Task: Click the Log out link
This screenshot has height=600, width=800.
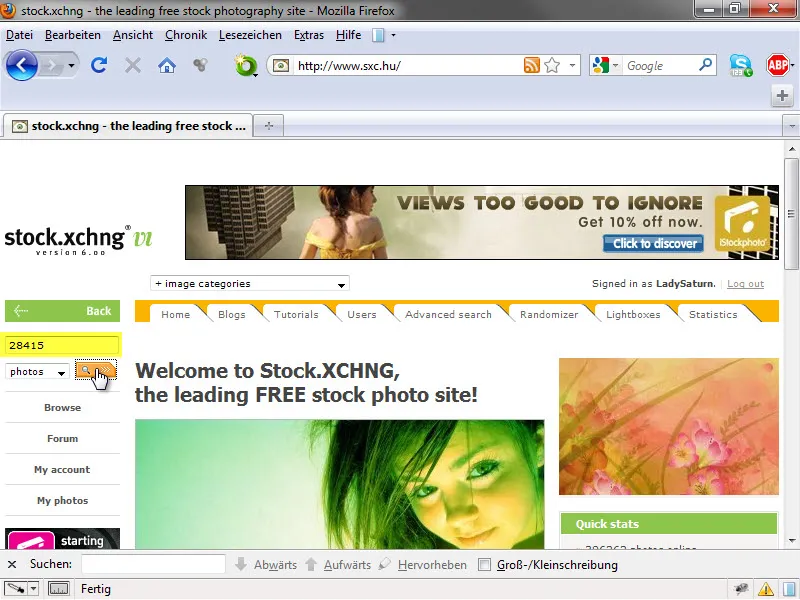Action: (745, 284)
